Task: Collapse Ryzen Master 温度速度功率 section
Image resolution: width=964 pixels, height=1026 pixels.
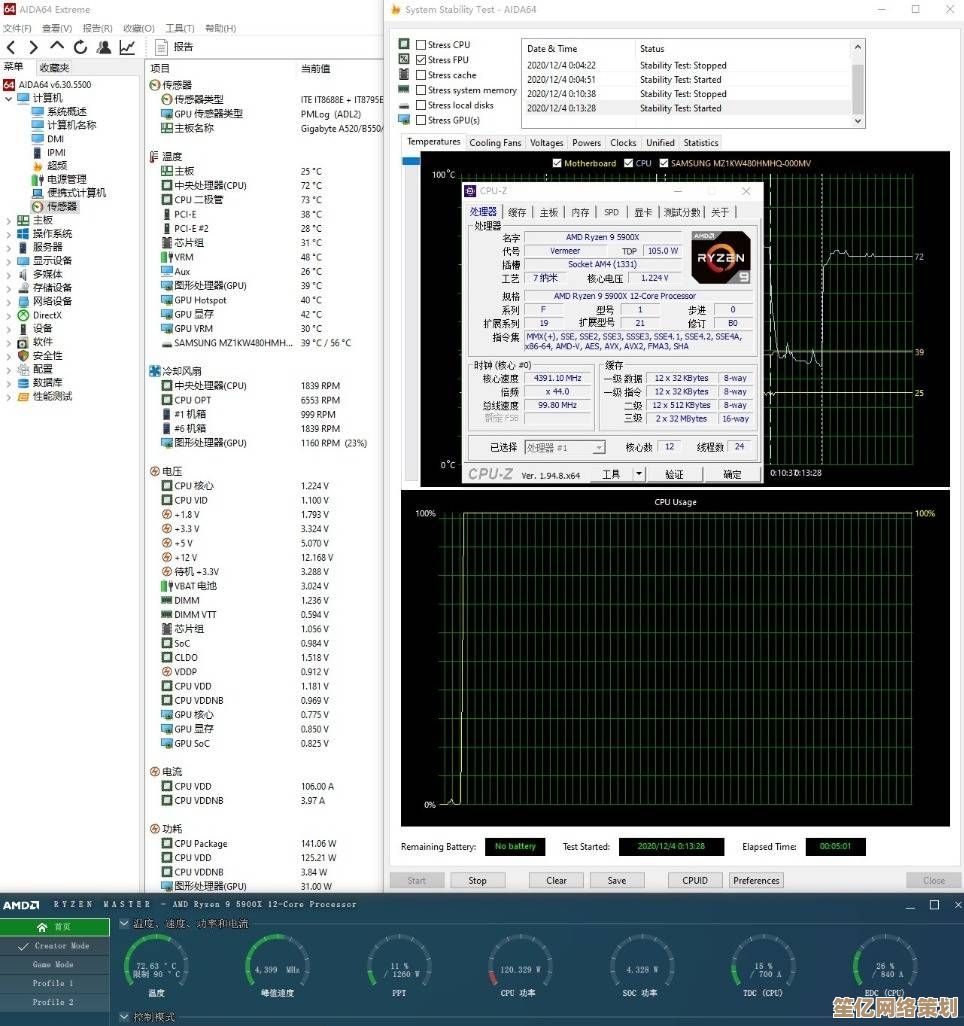Action: point(124,923)
